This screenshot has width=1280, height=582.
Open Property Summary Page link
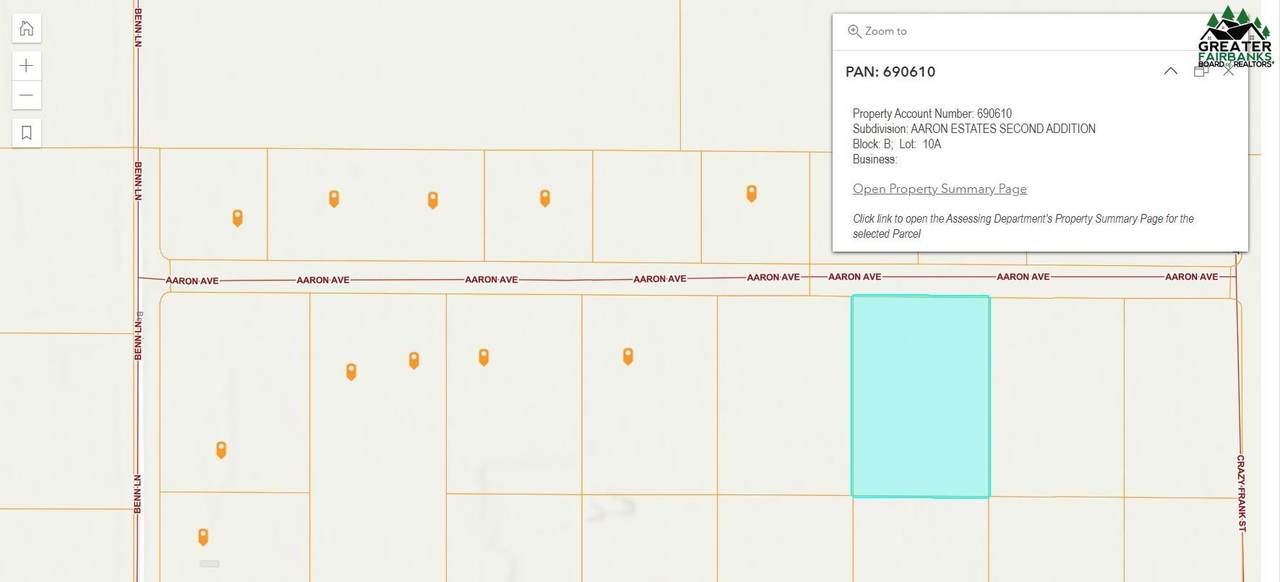click(x=939, y=189)
